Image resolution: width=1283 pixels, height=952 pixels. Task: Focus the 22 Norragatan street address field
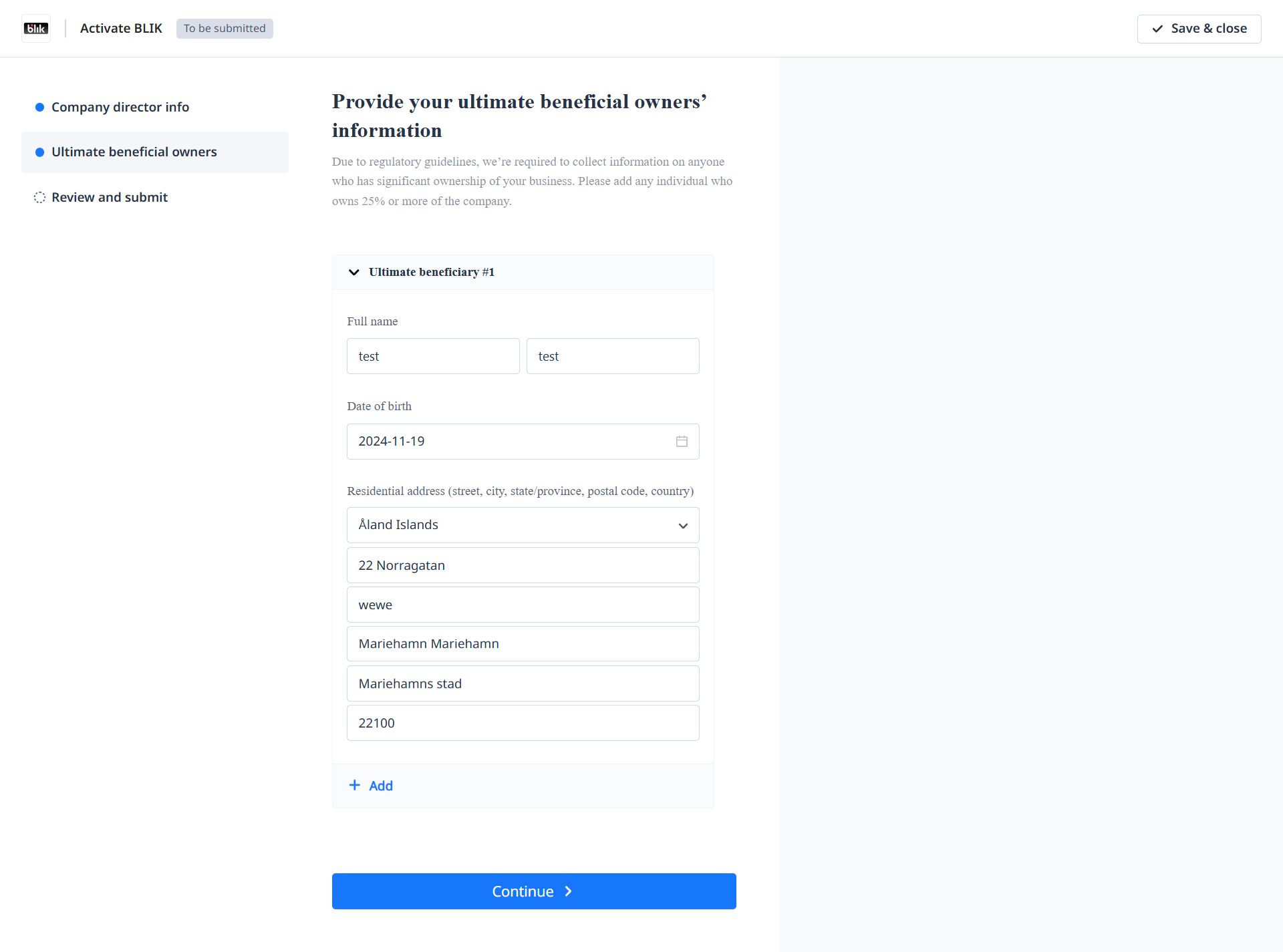pyautogui.click(x=523, y=565)
